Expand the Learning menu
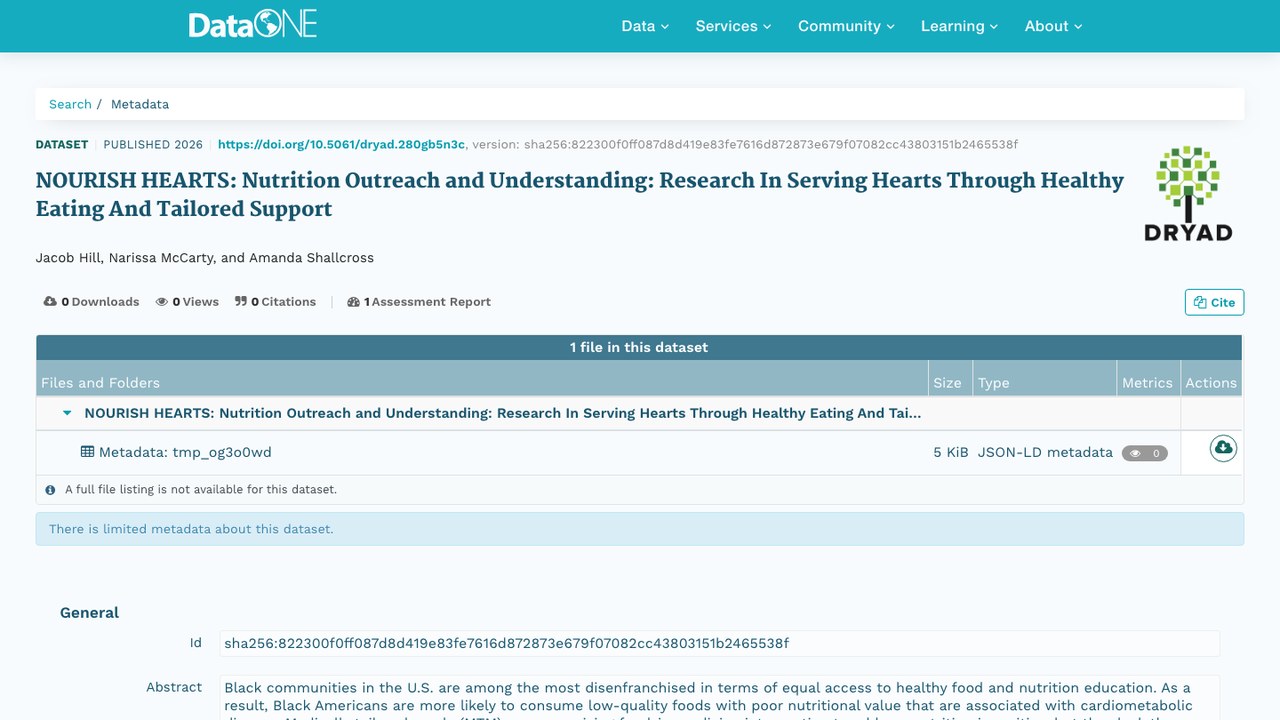The width and height of the screenshot is (1280, 720). [959, 26]
